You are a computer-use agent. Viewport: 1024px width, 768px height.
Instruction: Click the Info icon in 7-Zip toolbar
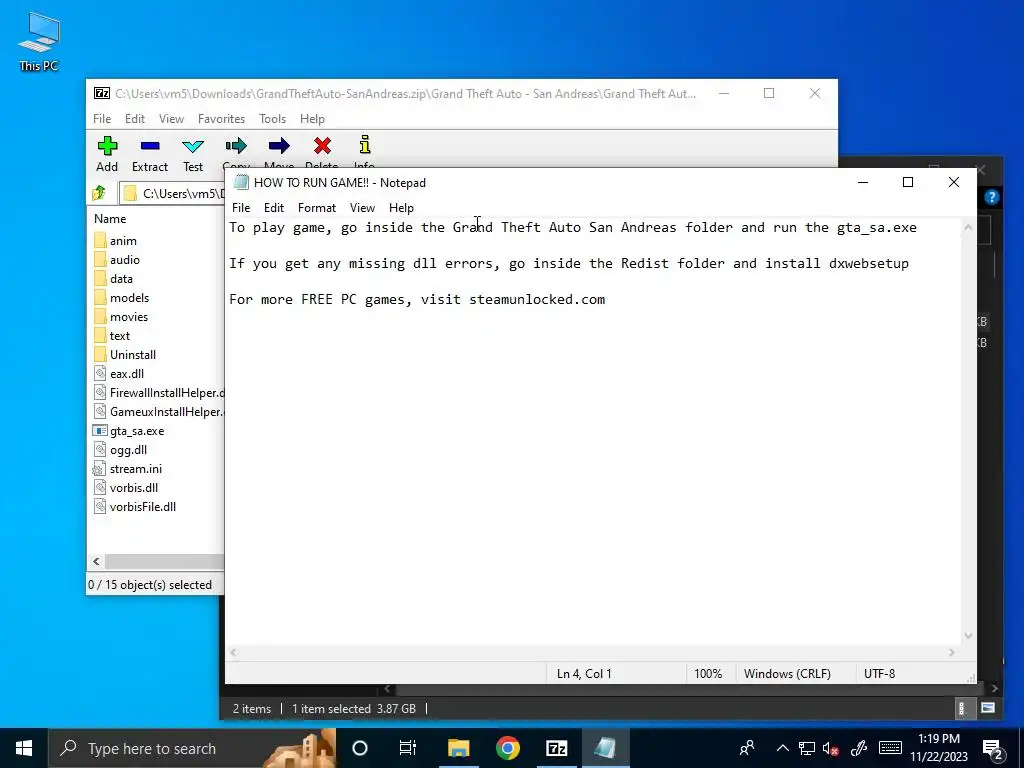point(364,145)
